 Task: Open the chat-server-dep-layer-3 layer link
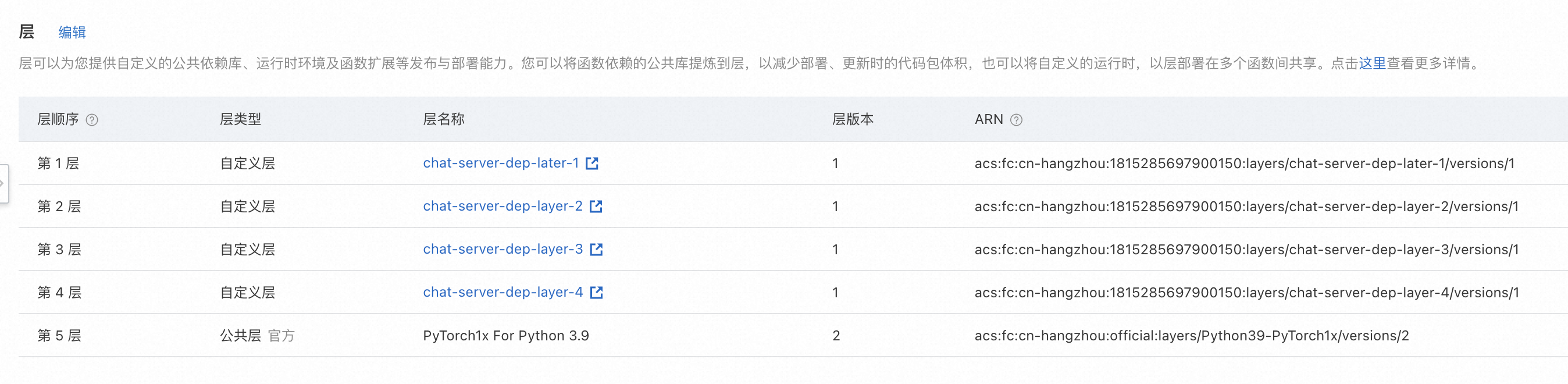(x=503, y=250)
